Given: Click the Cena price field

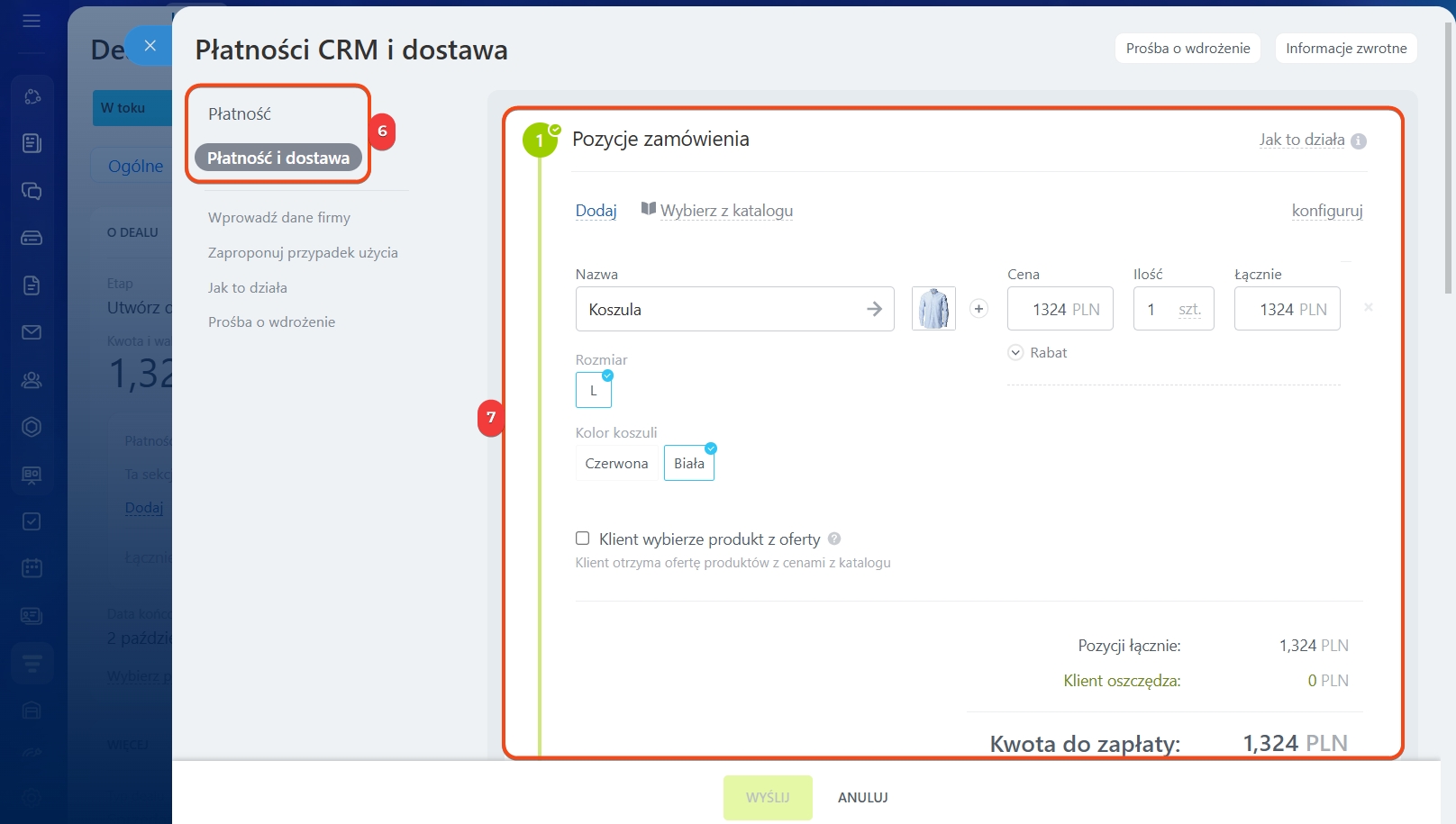Looking at the screenshot, I should [x=1060, y=309].
